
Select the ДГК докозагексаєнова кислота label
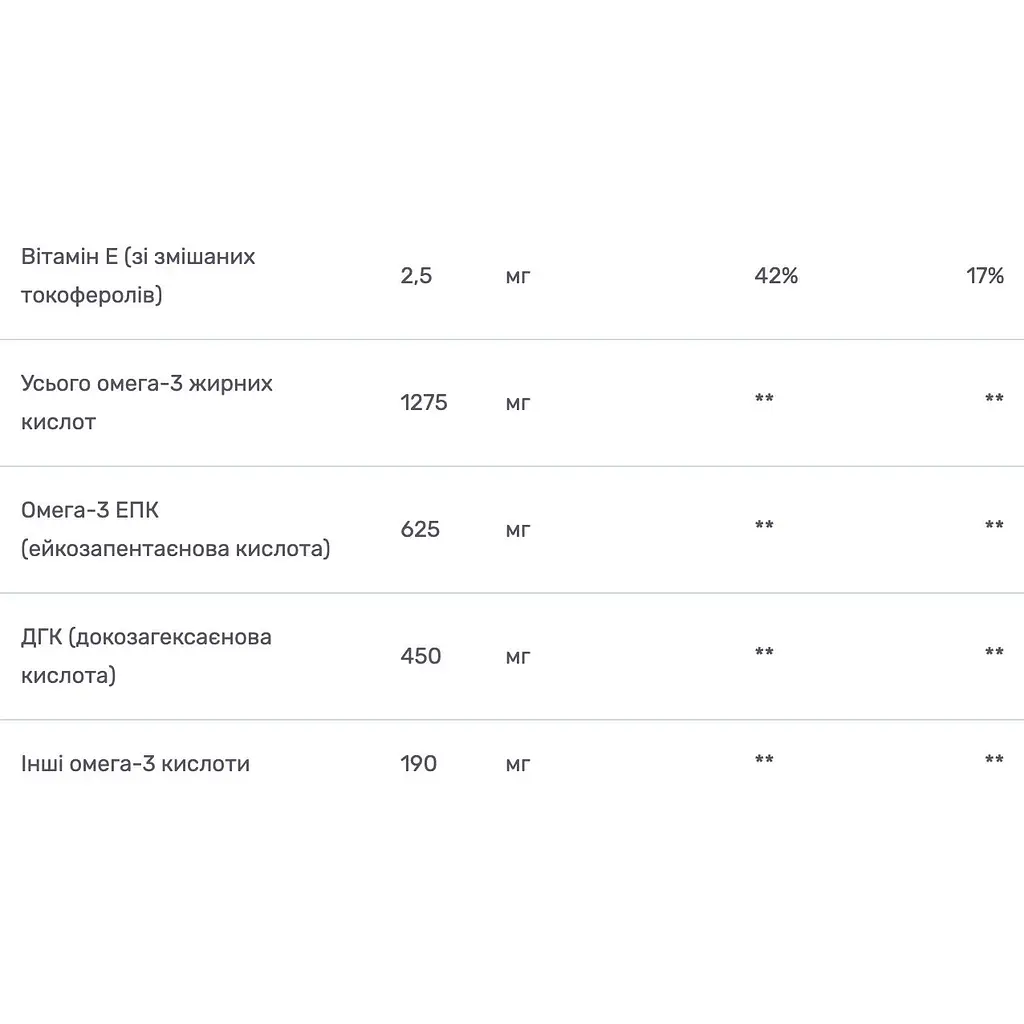pyautogui.click(x=146, y=656)
